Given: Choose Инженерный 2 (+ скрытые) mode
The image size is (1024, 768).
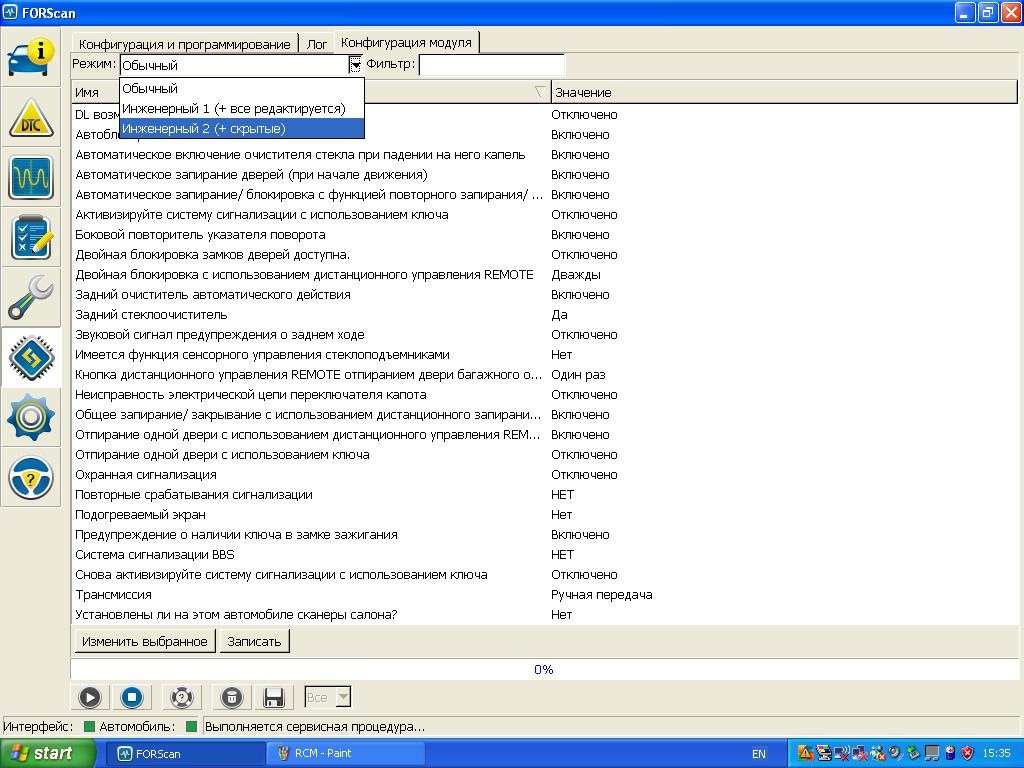Looking at the screenshot, I should (x=242, y=129).
